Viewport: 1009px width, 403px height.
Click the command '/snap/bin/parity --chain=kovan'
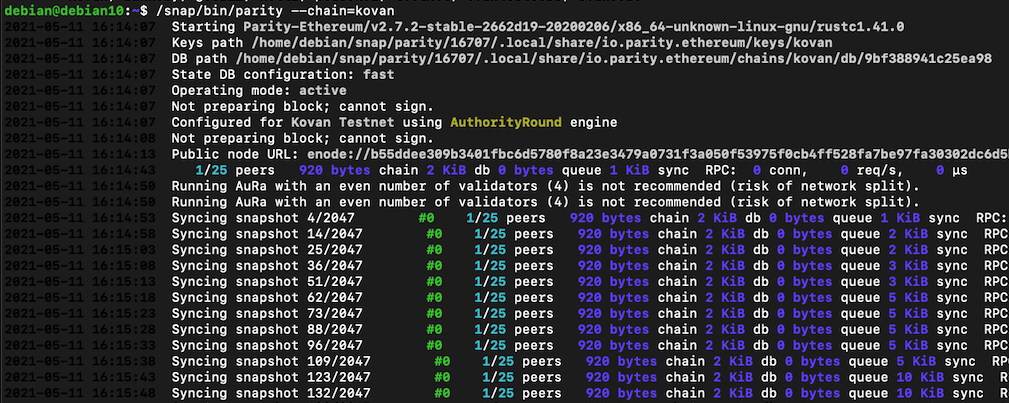pos(275,11)
